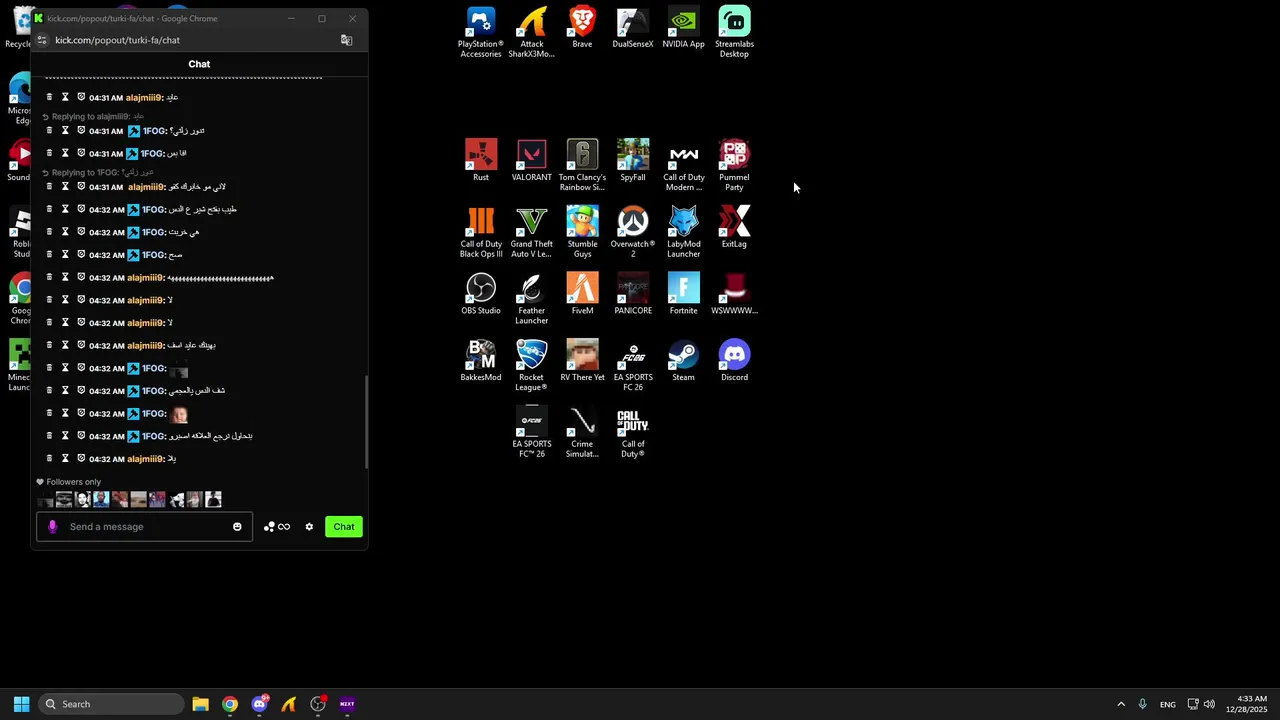The height and width of the screenshot is (720, 1280).
Task: Select the FiveM desktop icon
Action: pyautogui.click(x=582, y=293)
